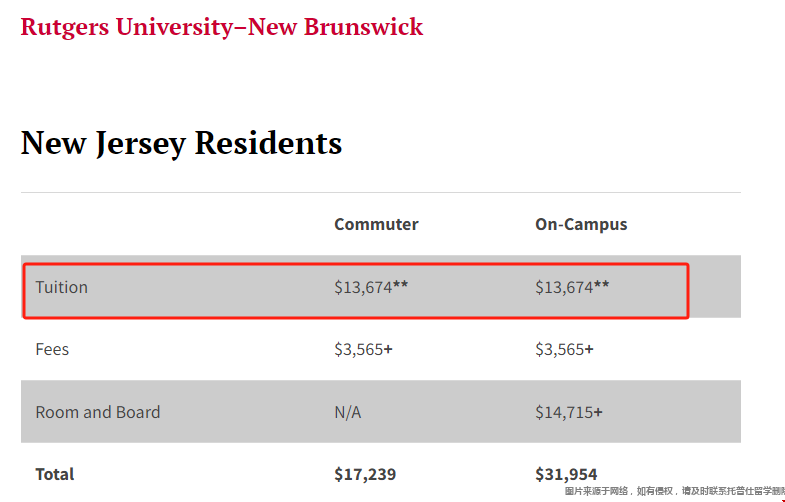
Task: Select the Total row label
Action: click(55, 474)
